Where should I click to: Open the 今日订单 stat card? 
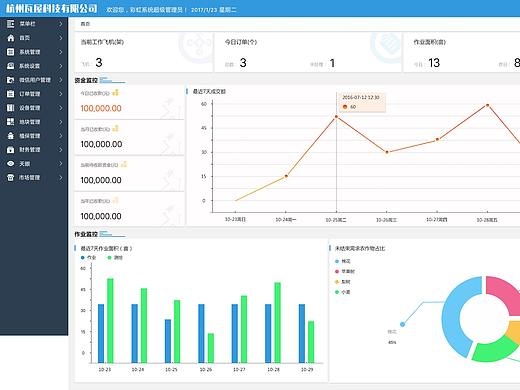tap(308, 52)
